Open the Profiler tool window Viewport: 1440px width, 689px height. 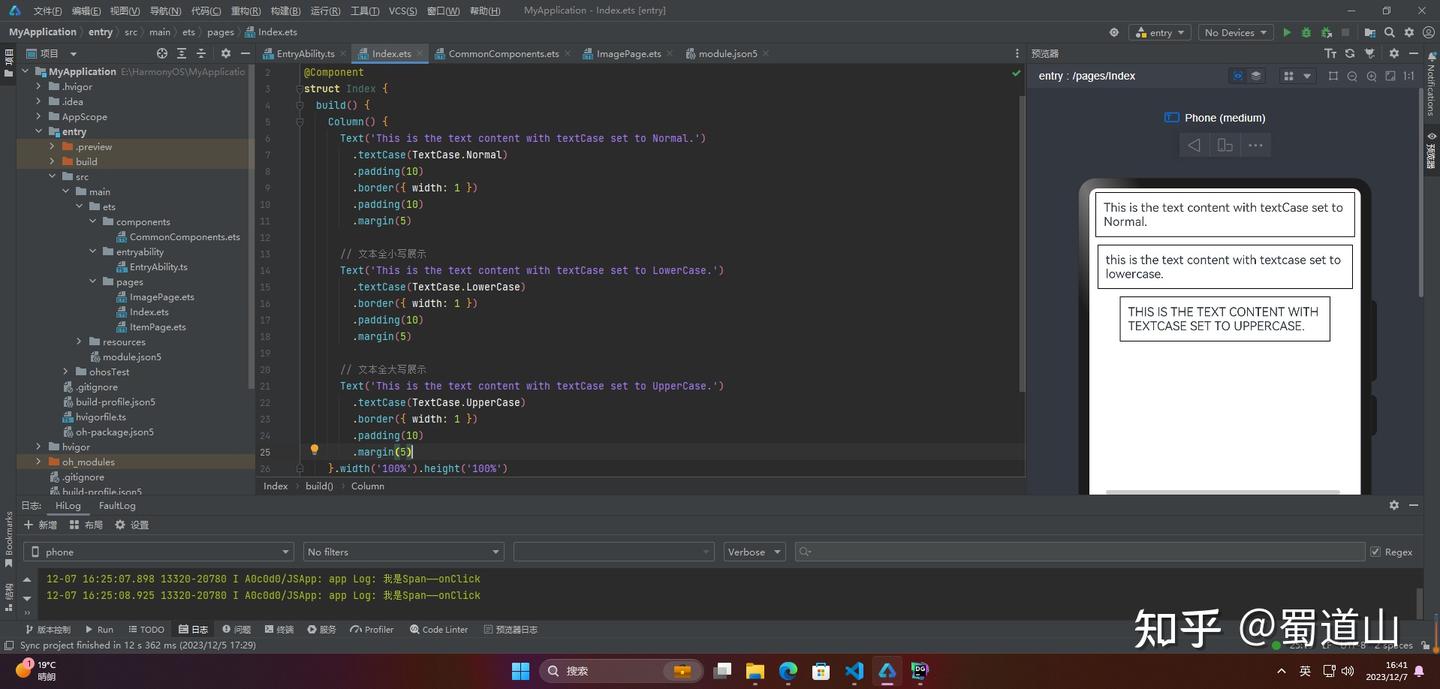click(x=372, y=630)
